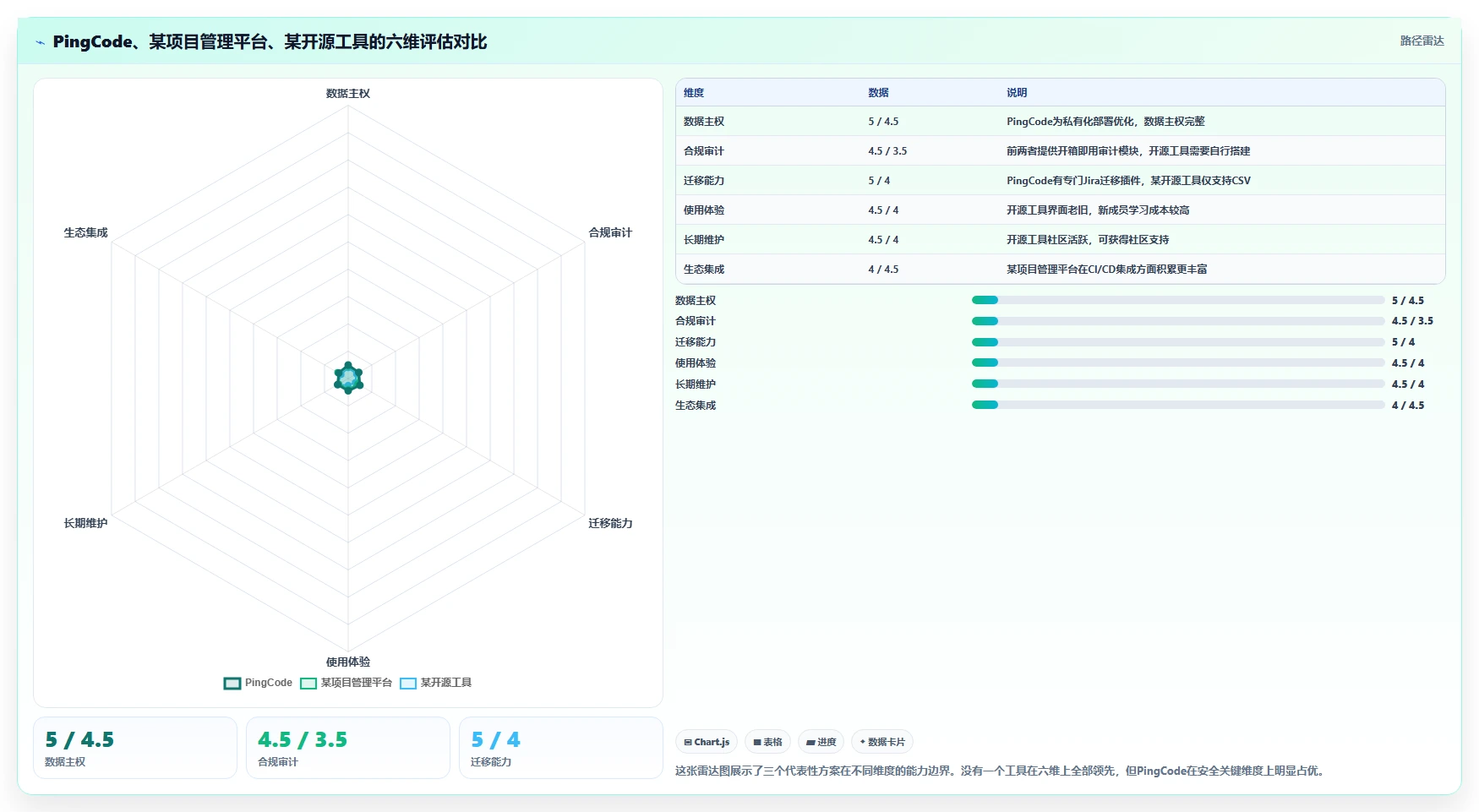The image size is (1479, 812).
Task: Click the 数据主权 progress bar
Action: [x=1178, y=300]
